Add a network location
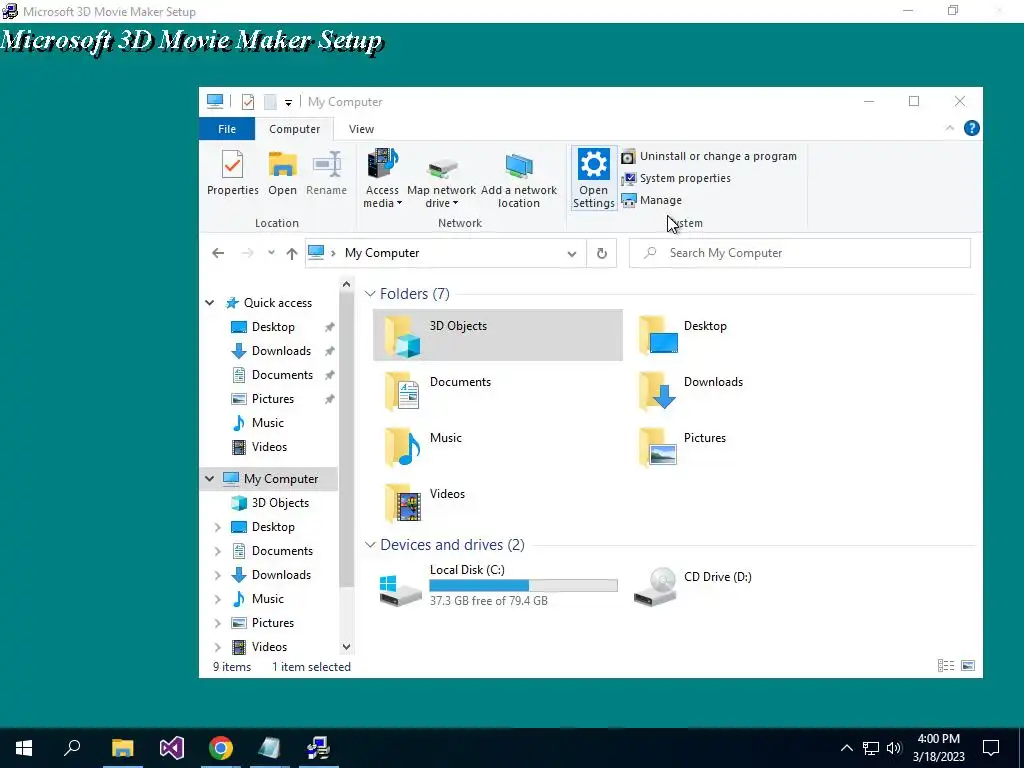The image size is (1024, 768). coord(519,178)
